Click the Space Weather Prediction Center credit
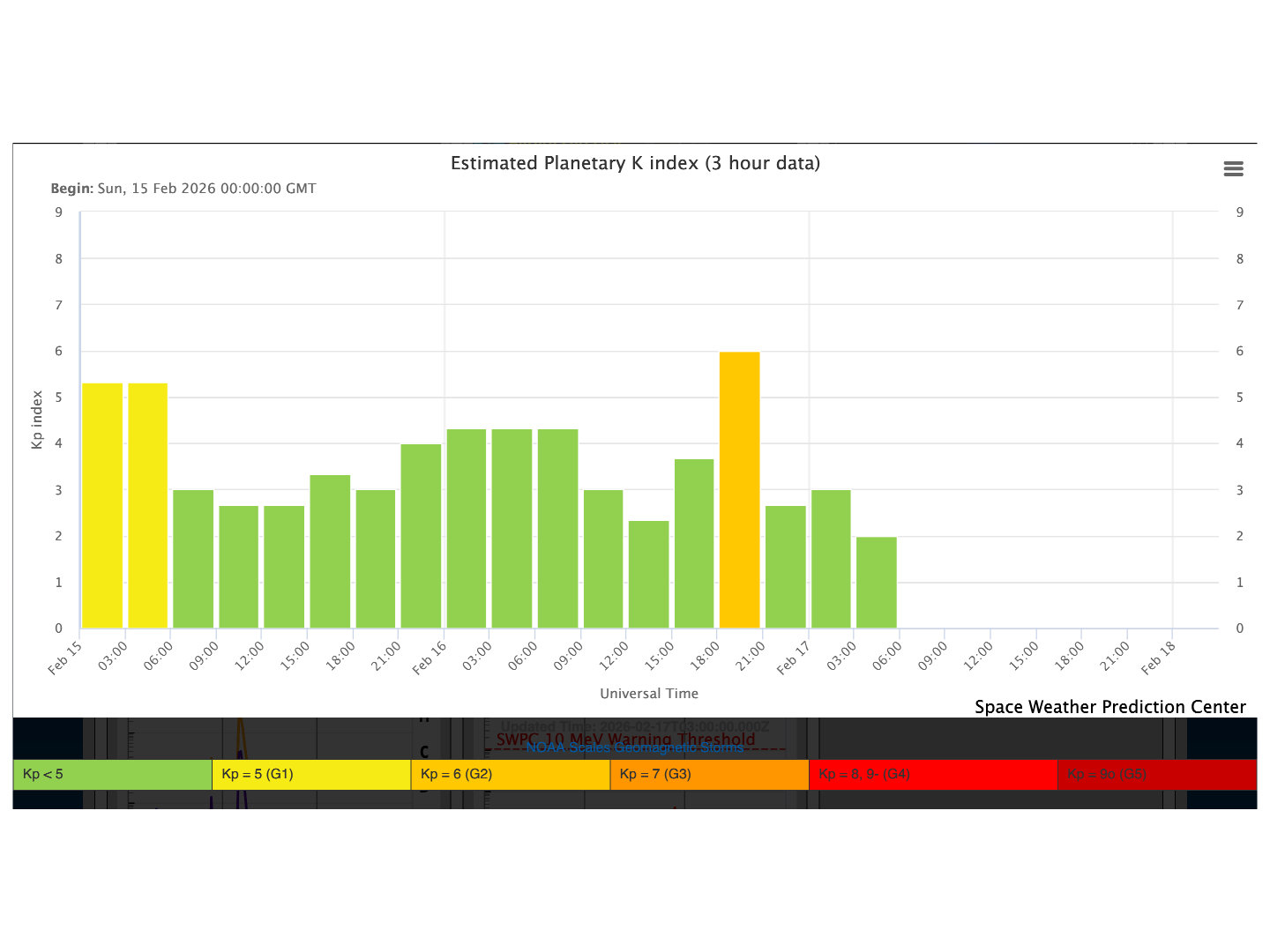Screen dimensions: 1270x952 (1109, 707)
